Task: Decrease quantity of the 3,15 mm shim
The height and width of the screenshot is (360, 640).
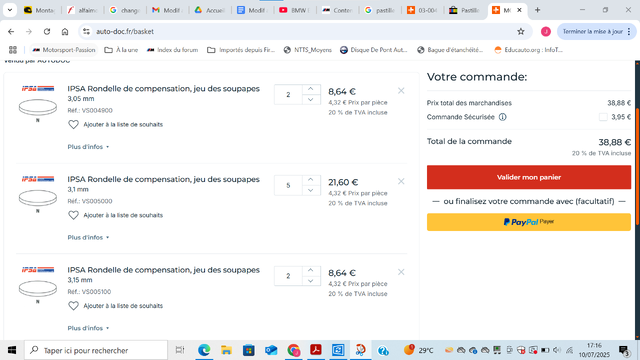Action: point(311,281)
